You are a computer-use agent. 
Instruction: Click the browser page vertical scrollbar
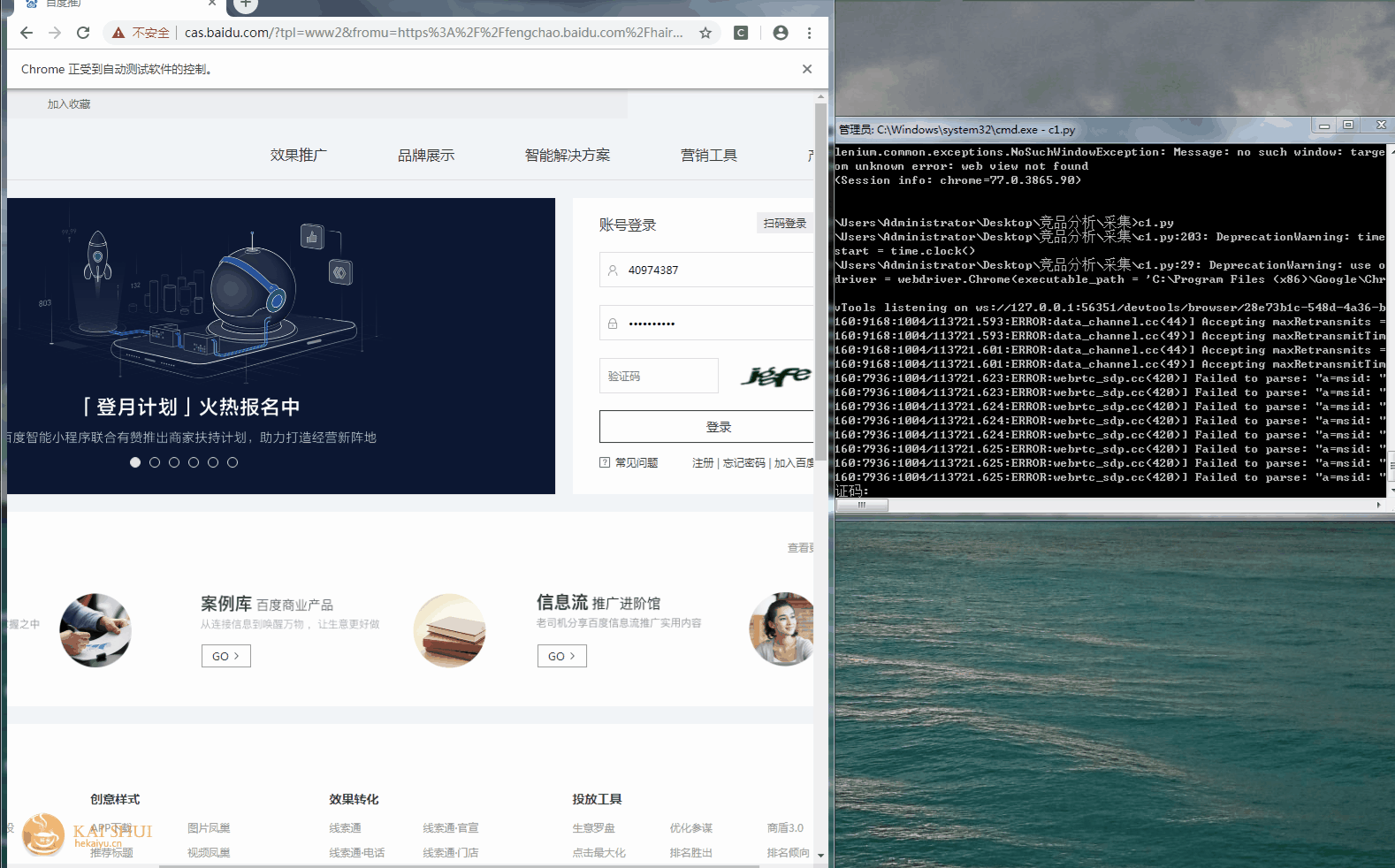tap(821, 281)
